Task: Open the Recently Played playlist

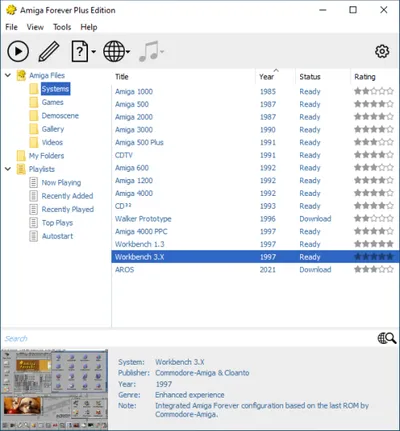Action: [x=68, y=209]
